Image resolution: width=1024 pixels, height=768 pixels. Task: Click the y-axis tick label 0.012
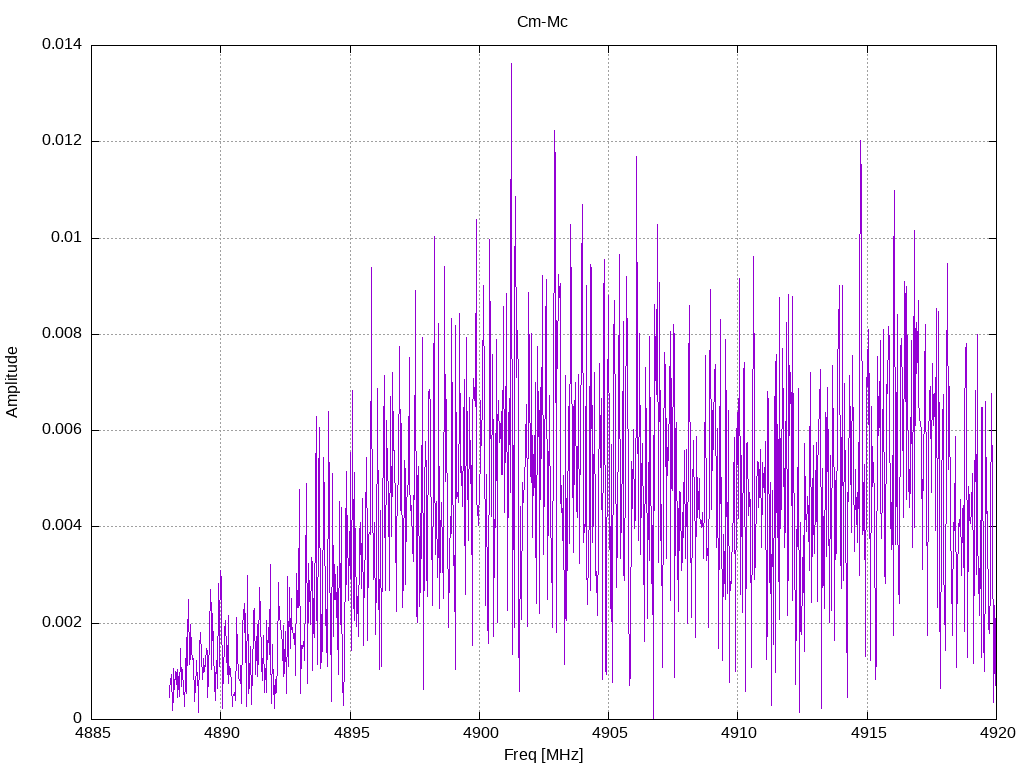(x=62, y=140)
